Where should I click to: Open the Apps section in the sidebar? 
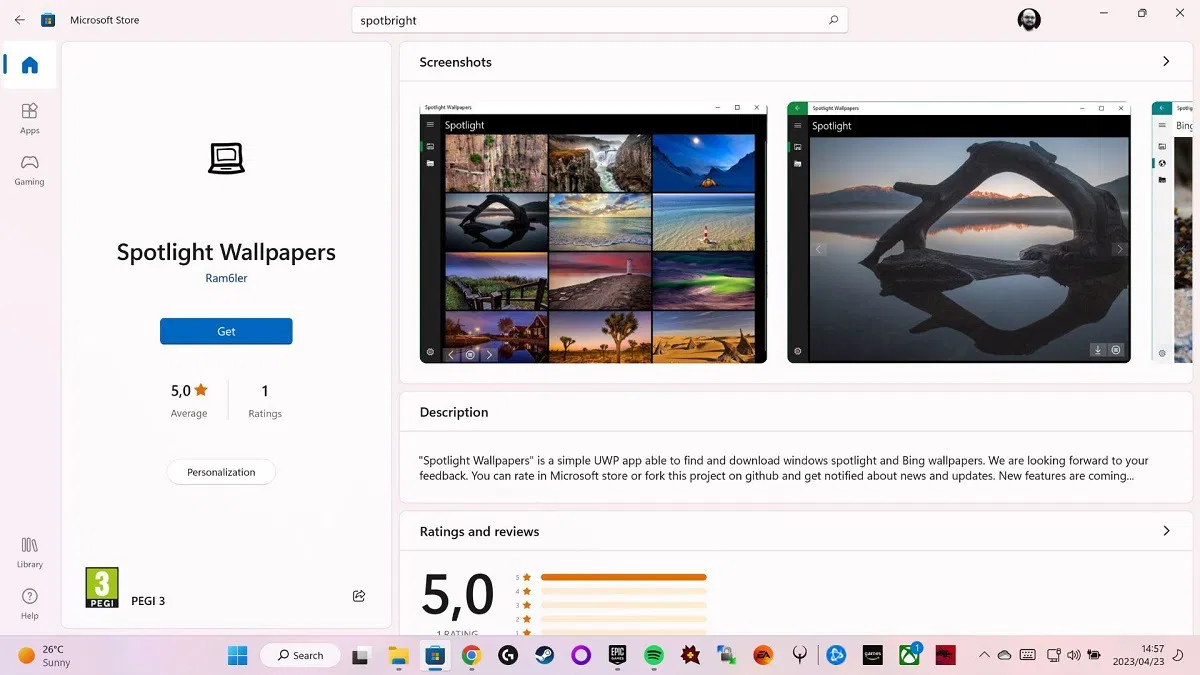coord(29,115)
